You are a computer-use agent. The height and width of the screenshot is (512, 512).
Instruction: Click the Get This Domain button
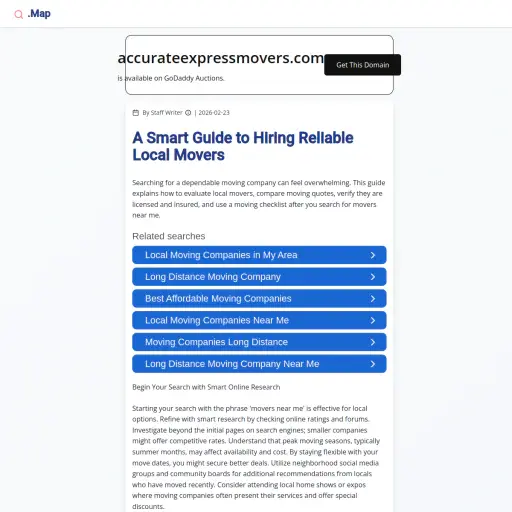pos(362,65)
